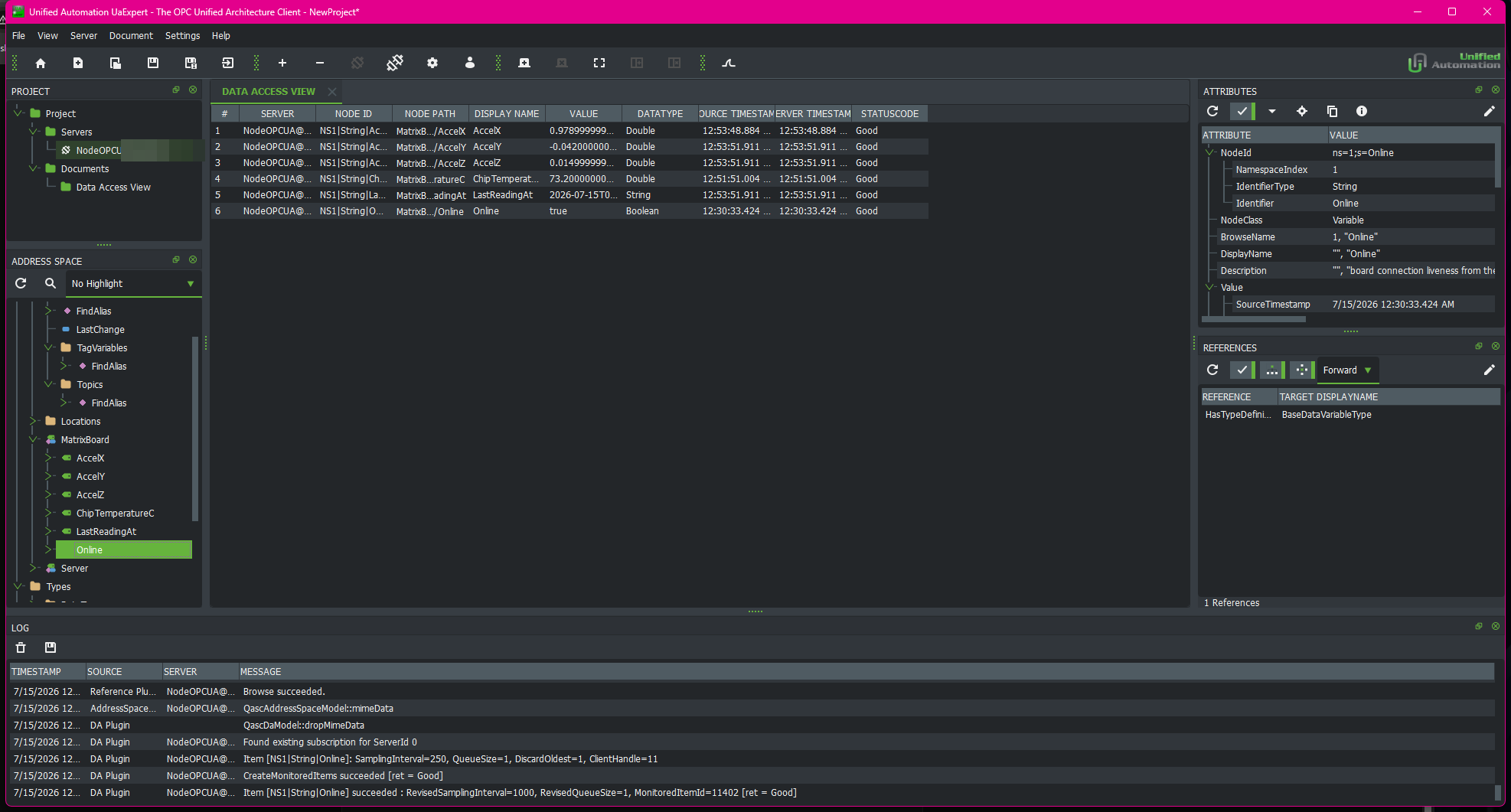The width and height of the screenshot is (1511, 812).
Task: Open the Document menu
Action: tap(131, 36)
